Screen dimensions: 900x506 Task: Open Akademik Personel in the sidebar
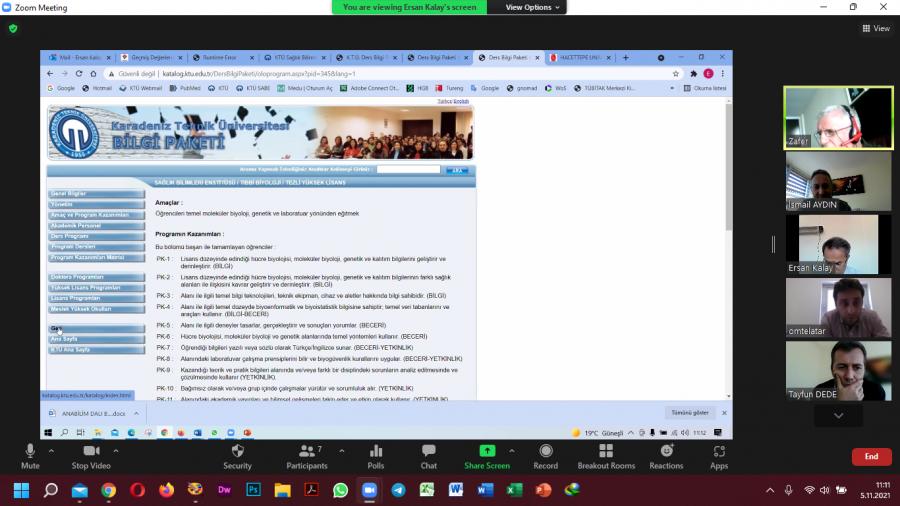tap(96, 225)
